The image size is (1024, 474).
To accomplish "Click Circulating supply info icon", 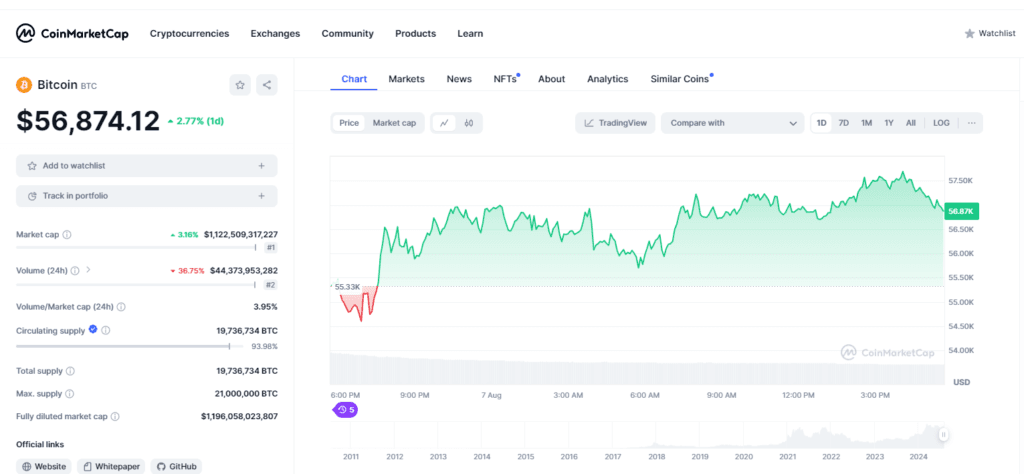I will click(106, 330).
